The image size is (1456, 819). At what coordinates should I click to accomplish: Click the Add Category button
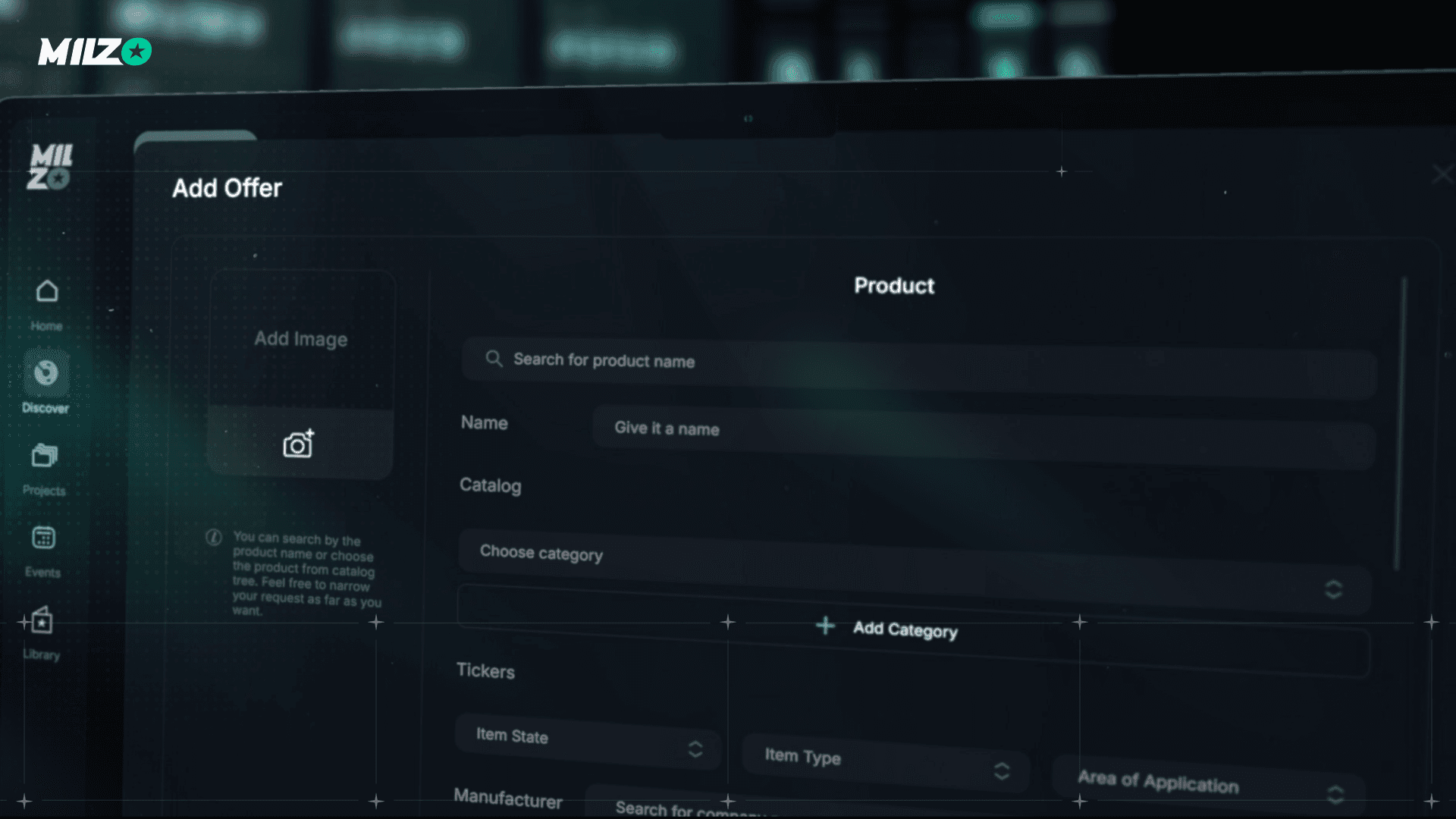[x=887, y=628]
